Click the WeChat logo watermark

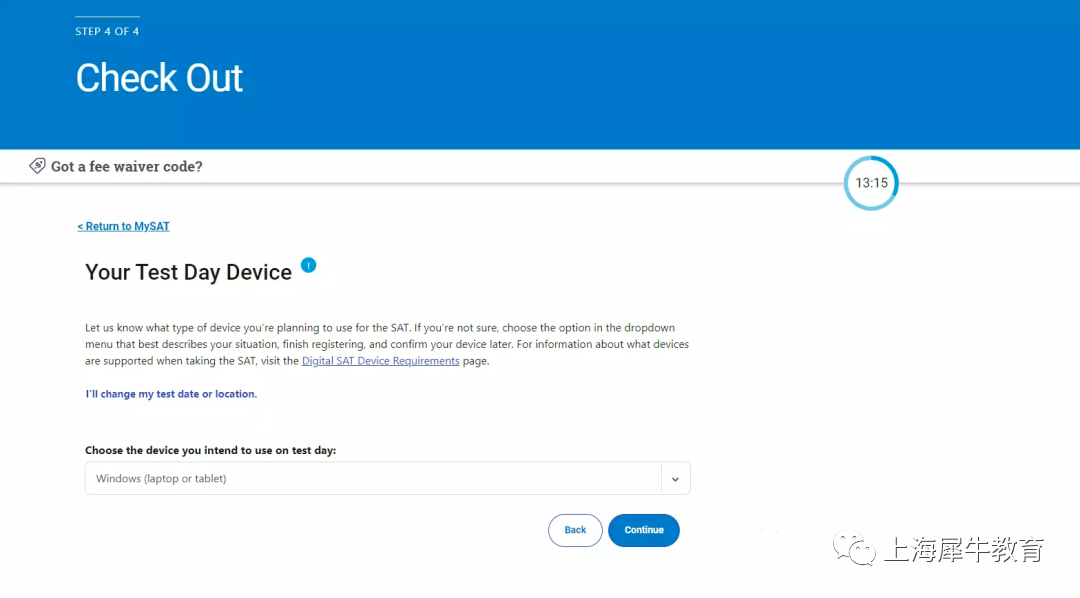(x=854, y=548)
